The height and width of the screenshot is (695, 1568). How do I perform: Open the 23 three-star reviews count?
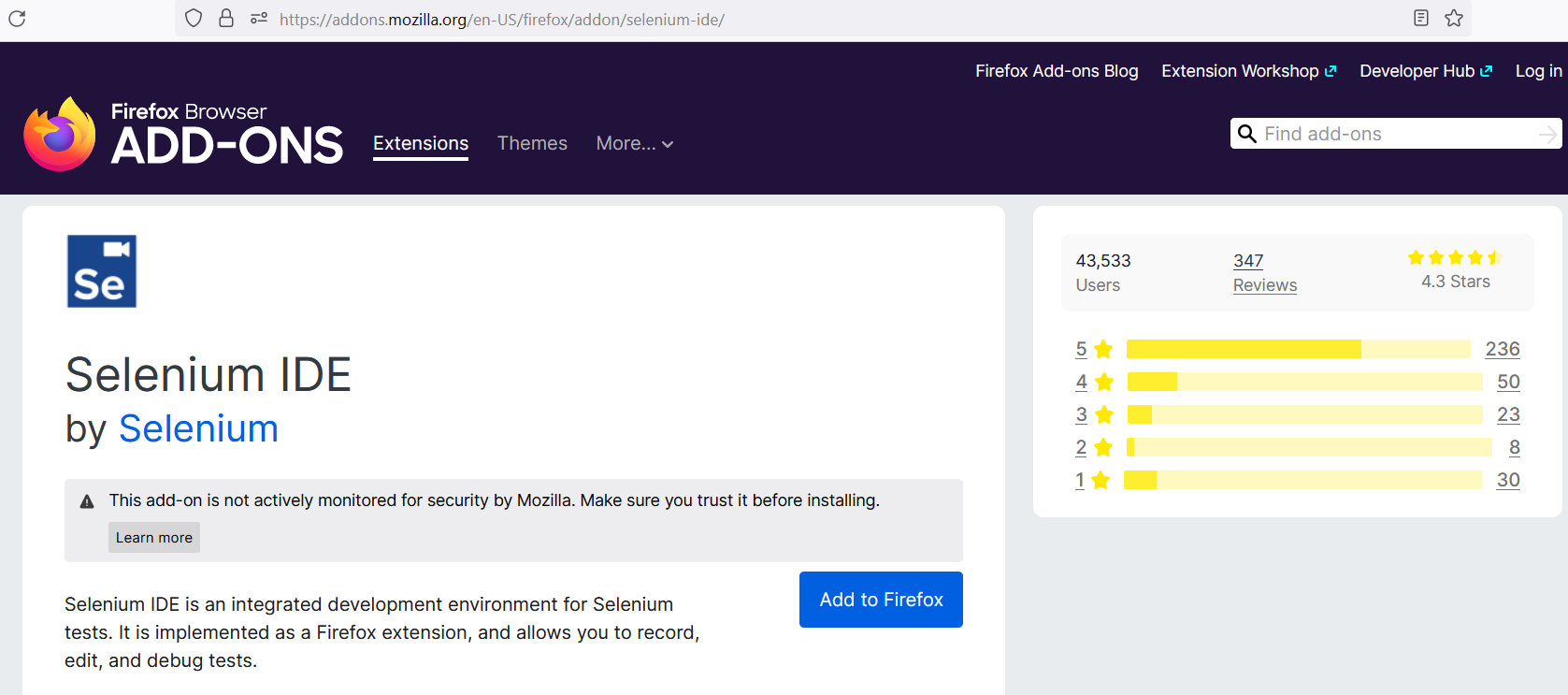[1508, 414]
